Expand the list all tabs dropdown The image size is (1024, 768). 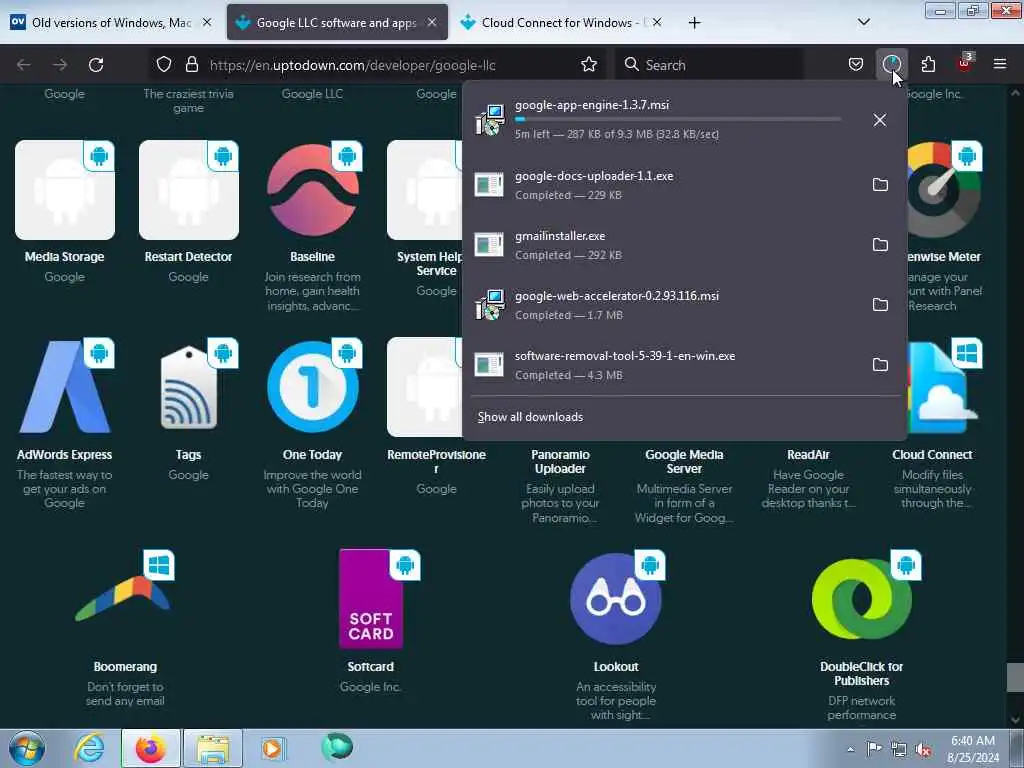863,22
